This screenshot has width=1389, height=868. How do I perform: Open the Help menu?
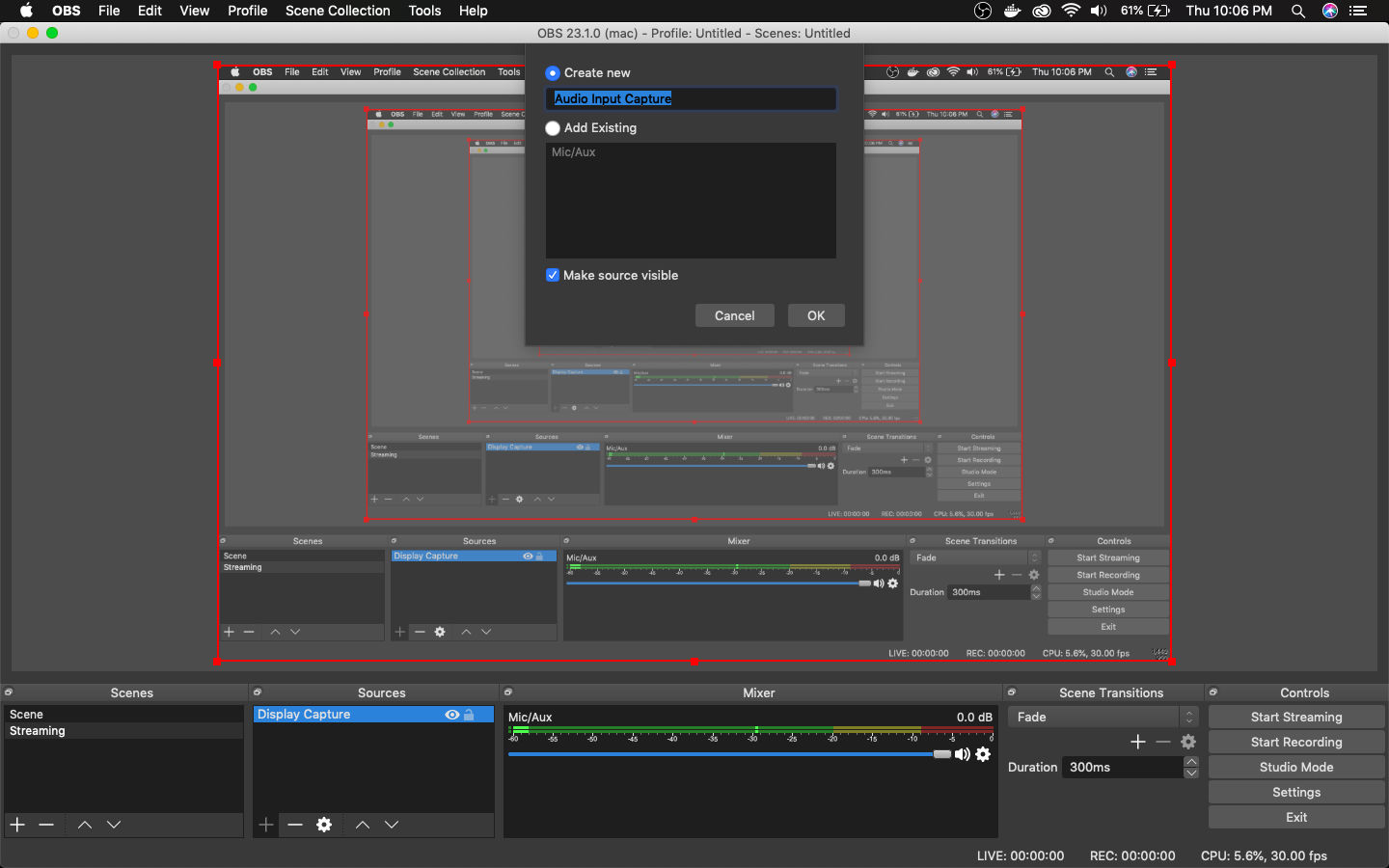coord(473,11)
